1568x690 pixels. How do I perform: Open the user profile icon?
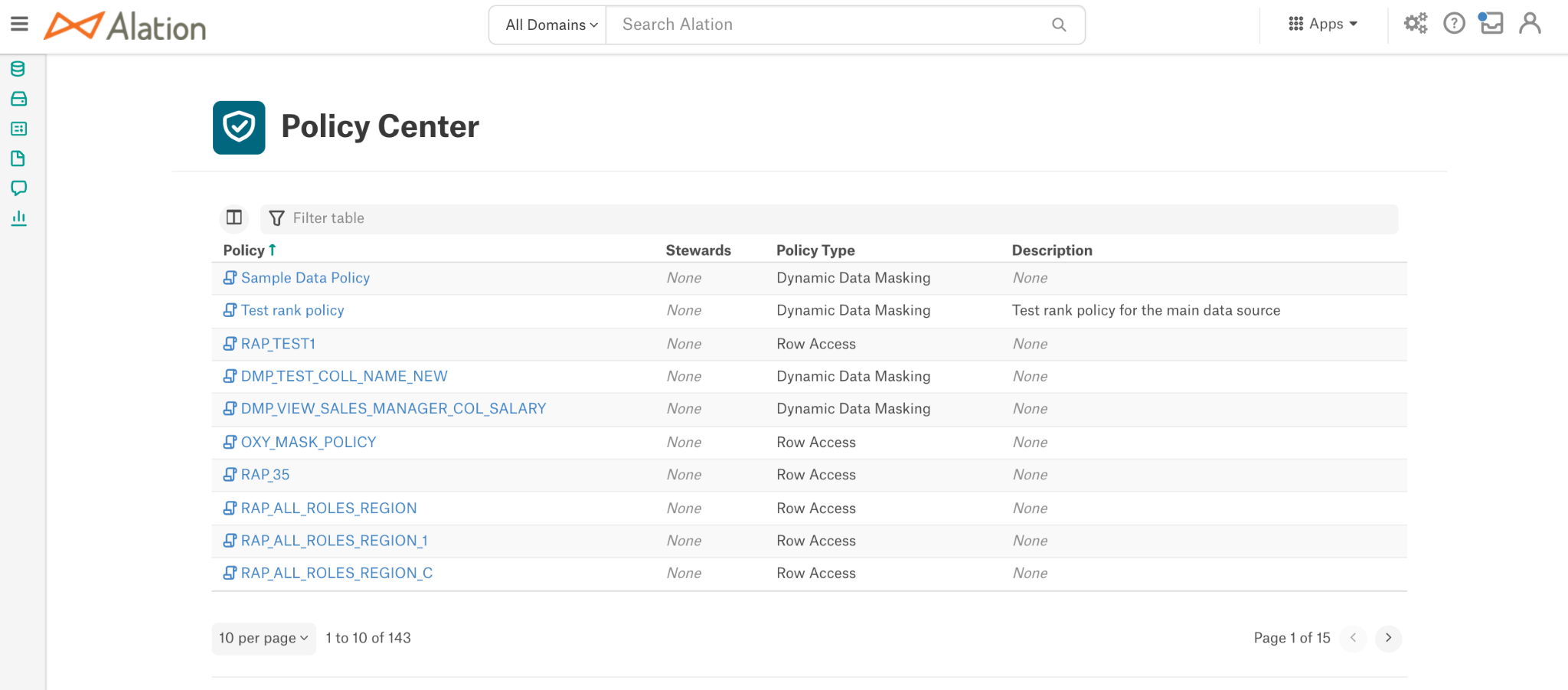click(x=1530, y=23)
